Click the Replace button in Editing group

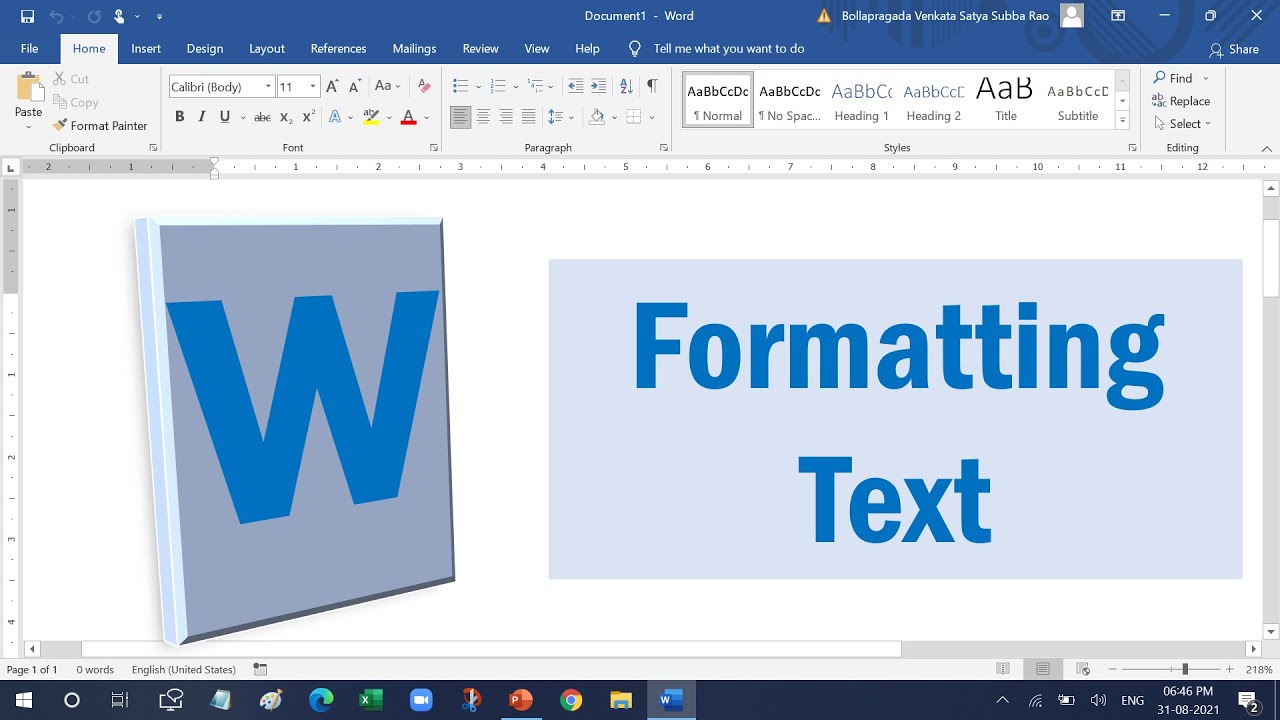coord(1181,101)
